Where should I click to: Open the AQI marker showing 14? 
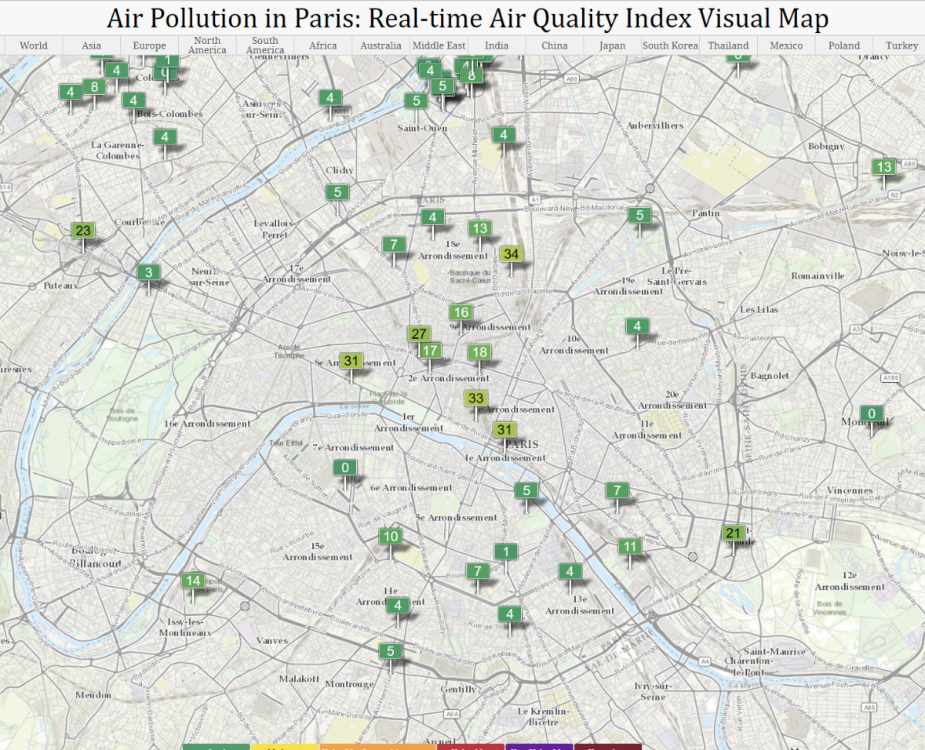(x=193, y=581)
